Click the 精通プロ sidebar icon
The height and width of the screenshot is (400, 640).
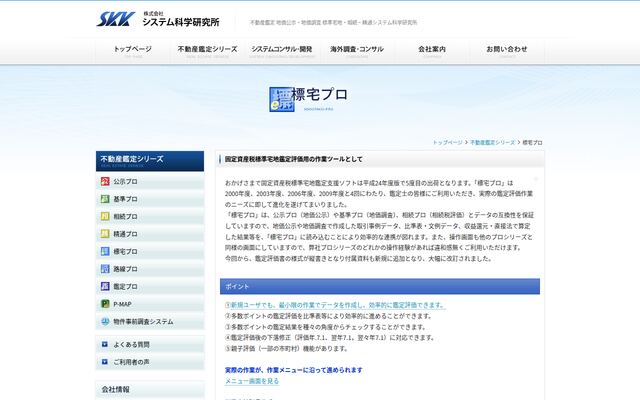pos(105,234)
